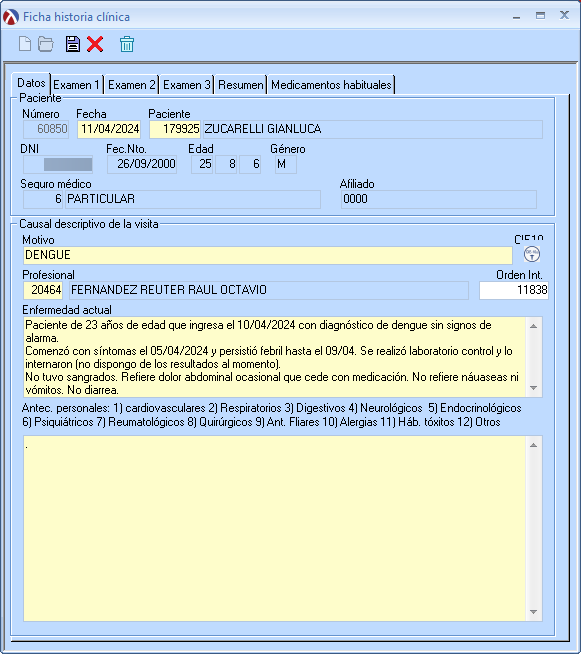Save the record with the floppy disk icon

click(x=73, y=44)
